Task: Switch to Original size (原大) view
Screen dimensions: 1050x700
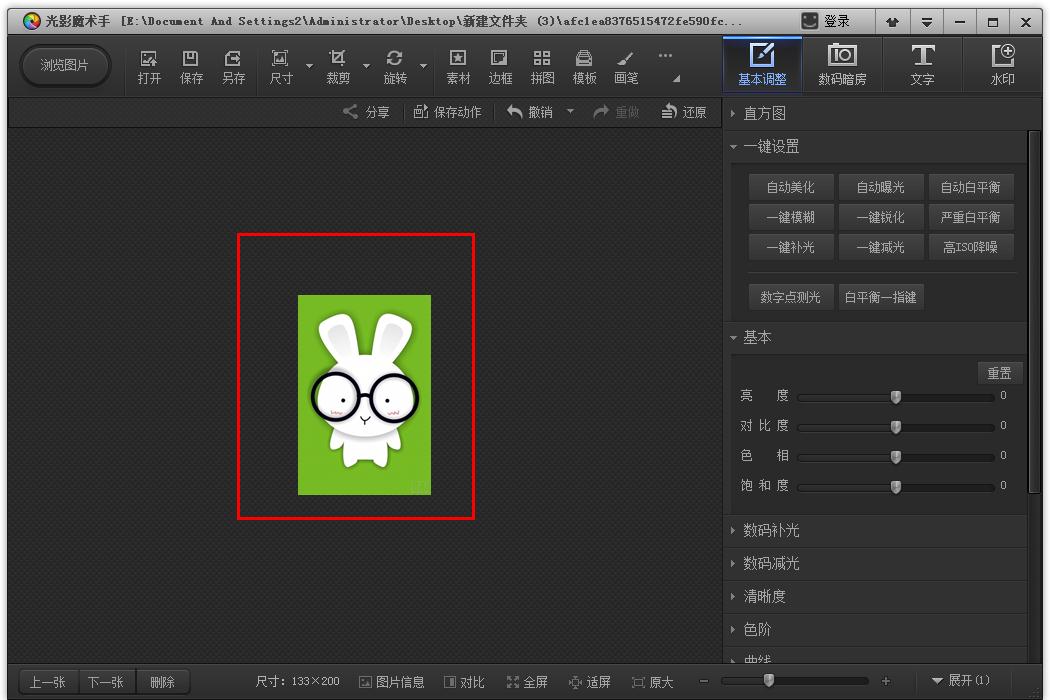Action: click(653, 682)
